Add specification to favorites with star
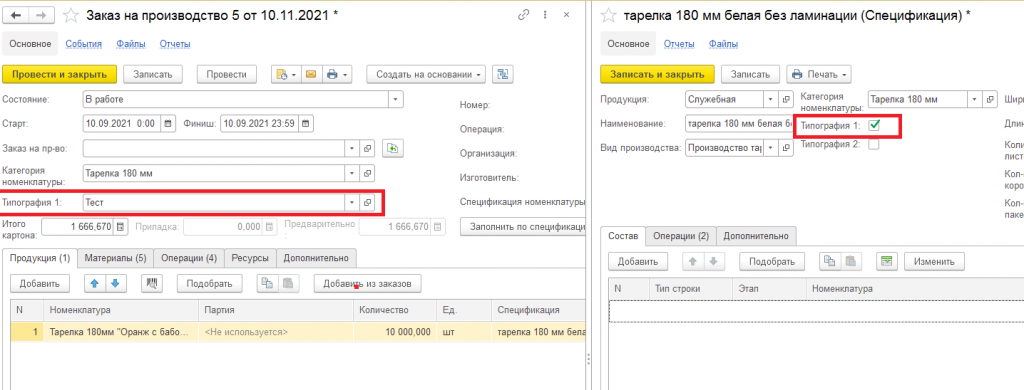Screen dimensions: 1024x390 tap(608, 15)
